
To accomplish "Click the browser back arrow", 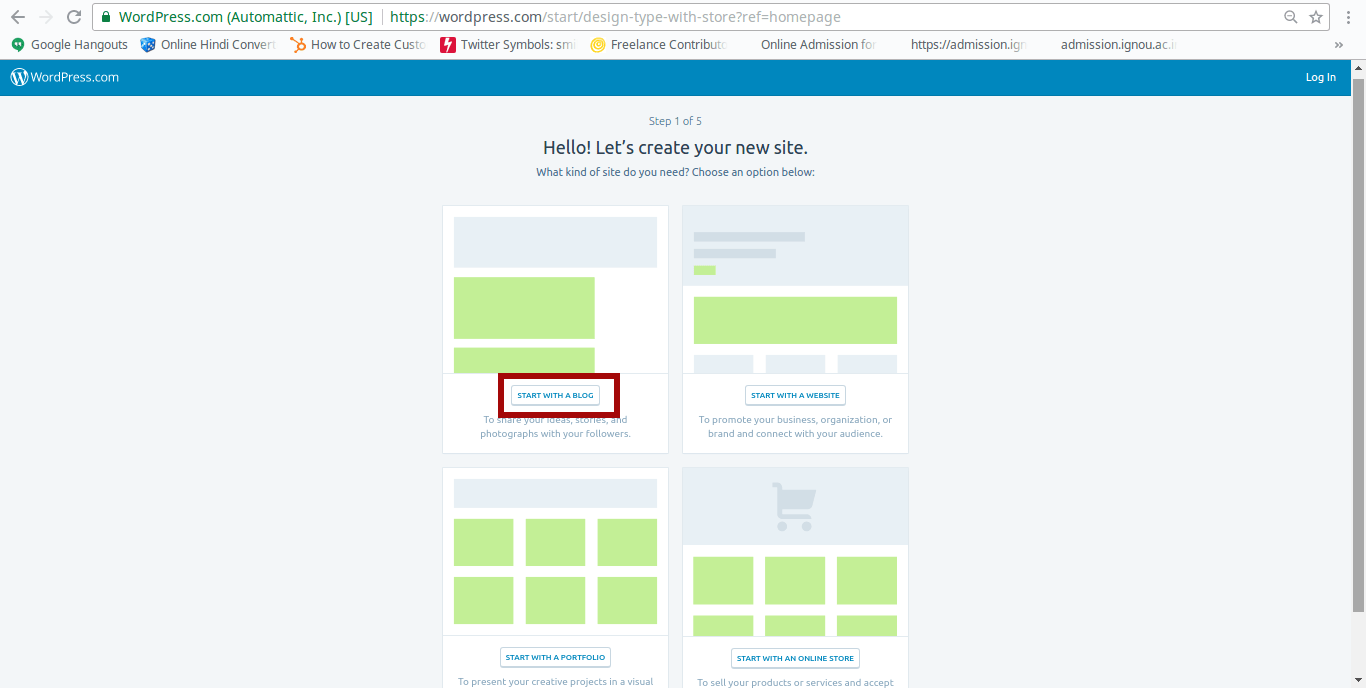I will [x=17, y=17].
